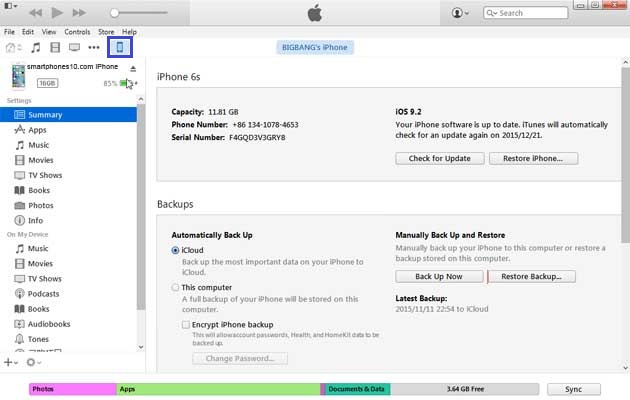
Task: Click main pane scrollbar down arrow
Action: click(626, 367)
